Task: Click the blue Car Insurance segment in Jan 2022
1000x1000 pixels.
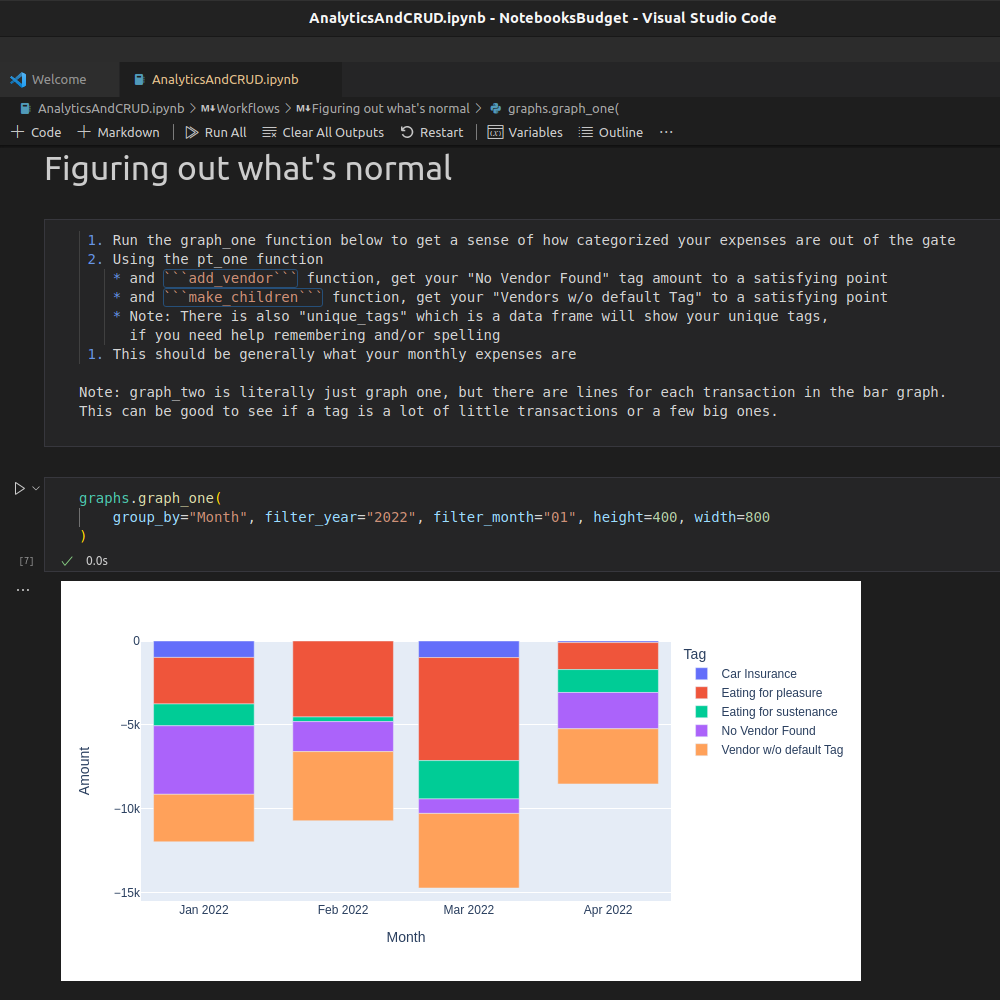Action: pos(204,649)
